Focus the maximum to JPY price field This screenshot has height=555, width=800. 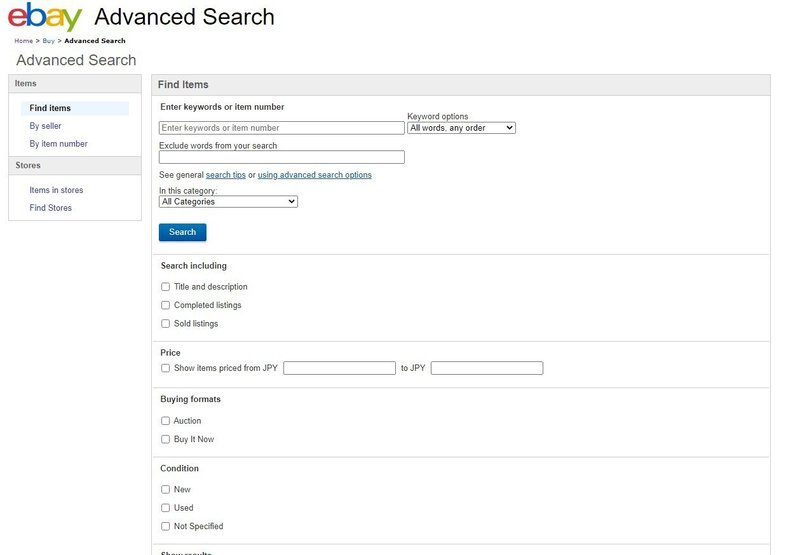click(487, 368)
